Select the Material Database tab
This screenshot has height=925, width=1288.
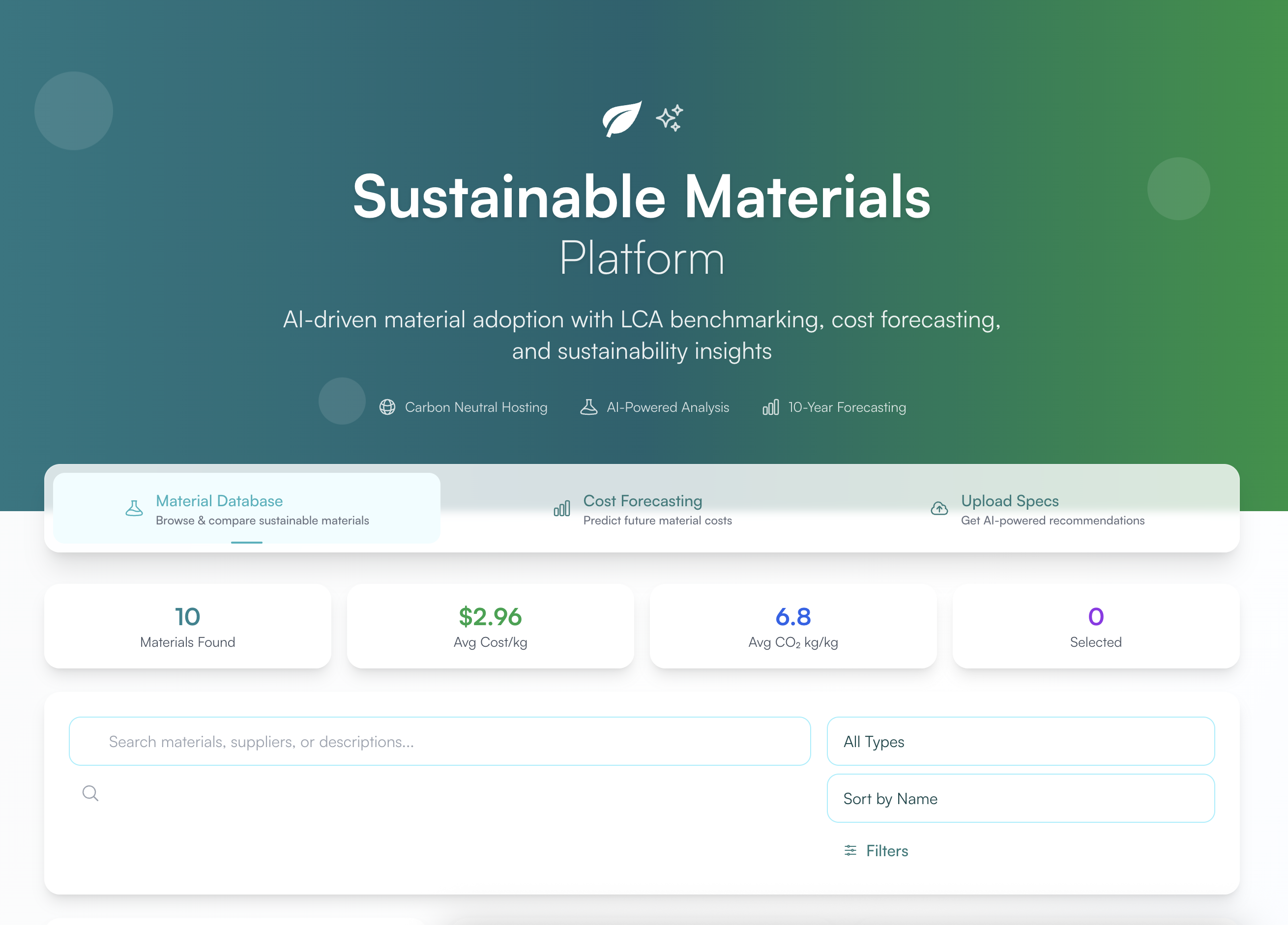246,509
